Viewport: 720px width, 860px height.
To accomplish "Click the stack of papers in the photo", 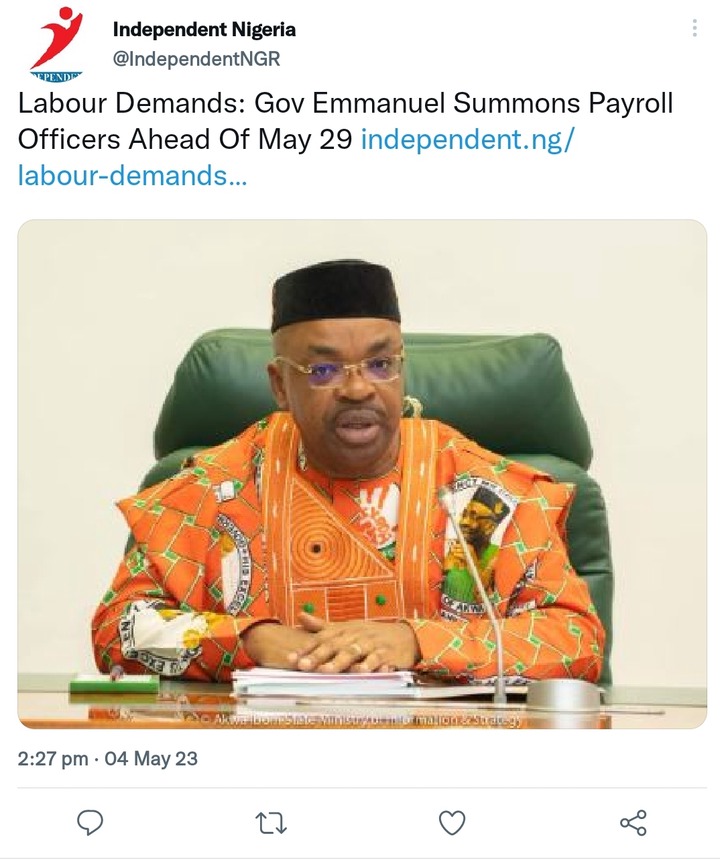I will pos(324,683).
